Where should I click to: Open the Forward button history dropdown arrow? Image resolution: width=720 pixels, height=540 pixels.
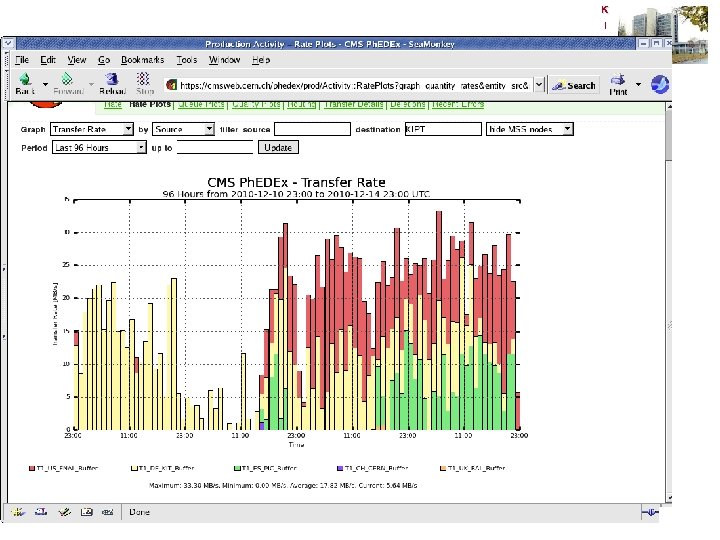tap(91, 84)
